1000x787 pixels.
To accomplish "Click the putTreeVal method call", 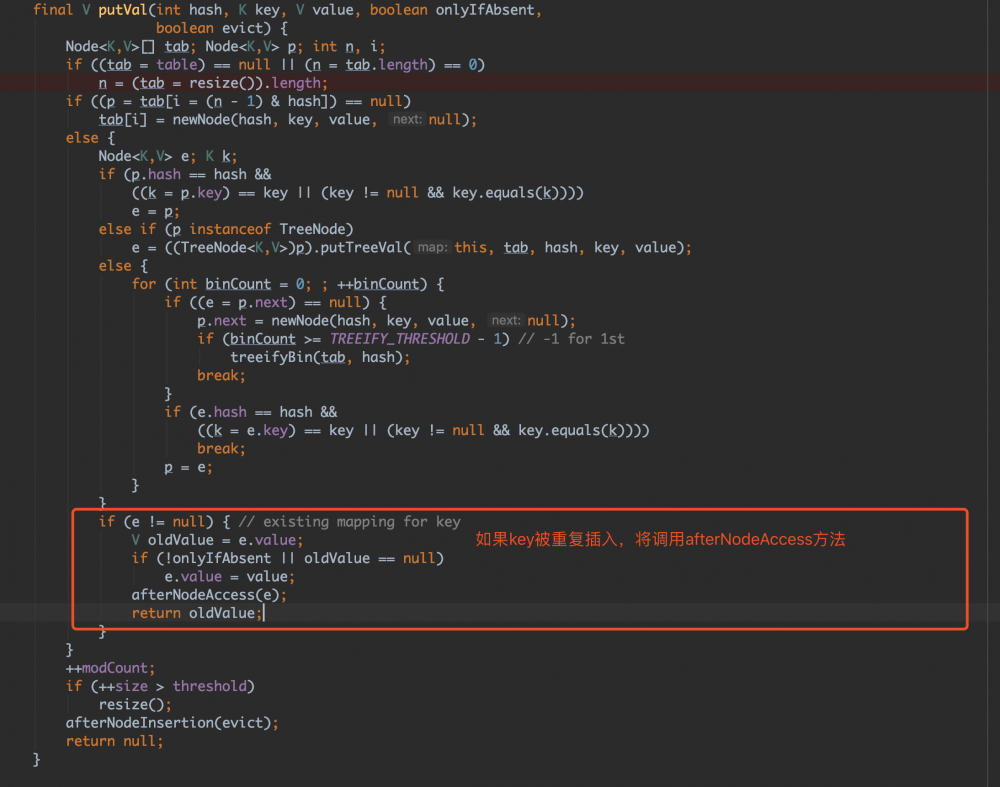I will coord(361,247).
